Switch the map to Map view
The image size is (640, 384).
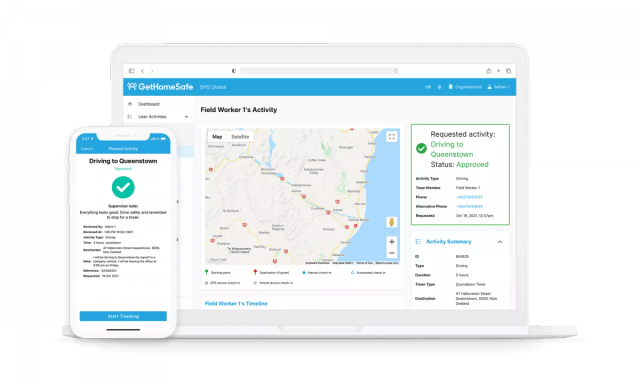217,137
